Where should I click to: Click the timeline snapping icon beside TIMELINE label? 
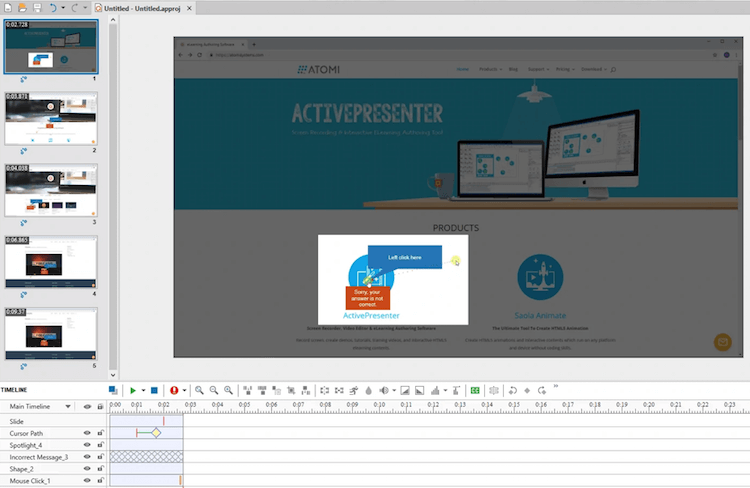click(113, 390)
